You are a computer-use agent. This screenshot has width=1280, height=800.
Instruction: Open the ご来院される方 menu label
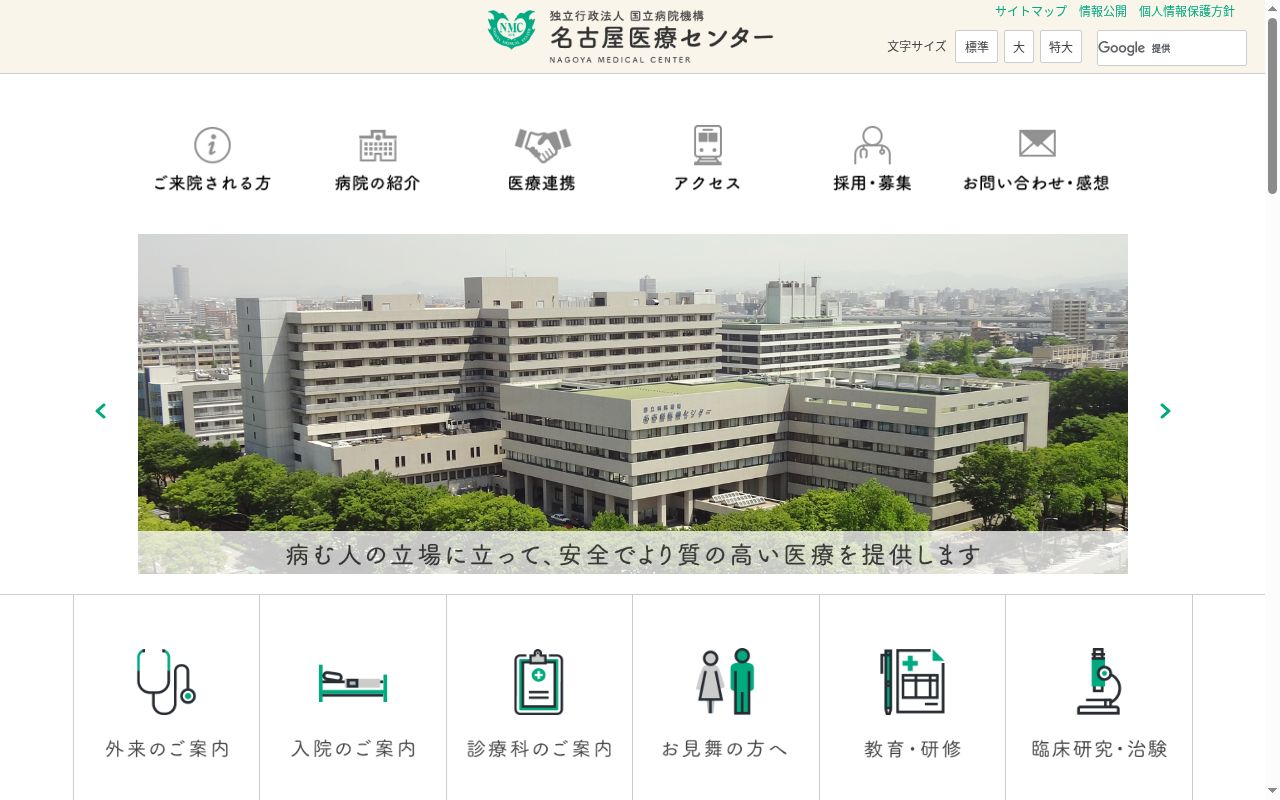(212, 183)
